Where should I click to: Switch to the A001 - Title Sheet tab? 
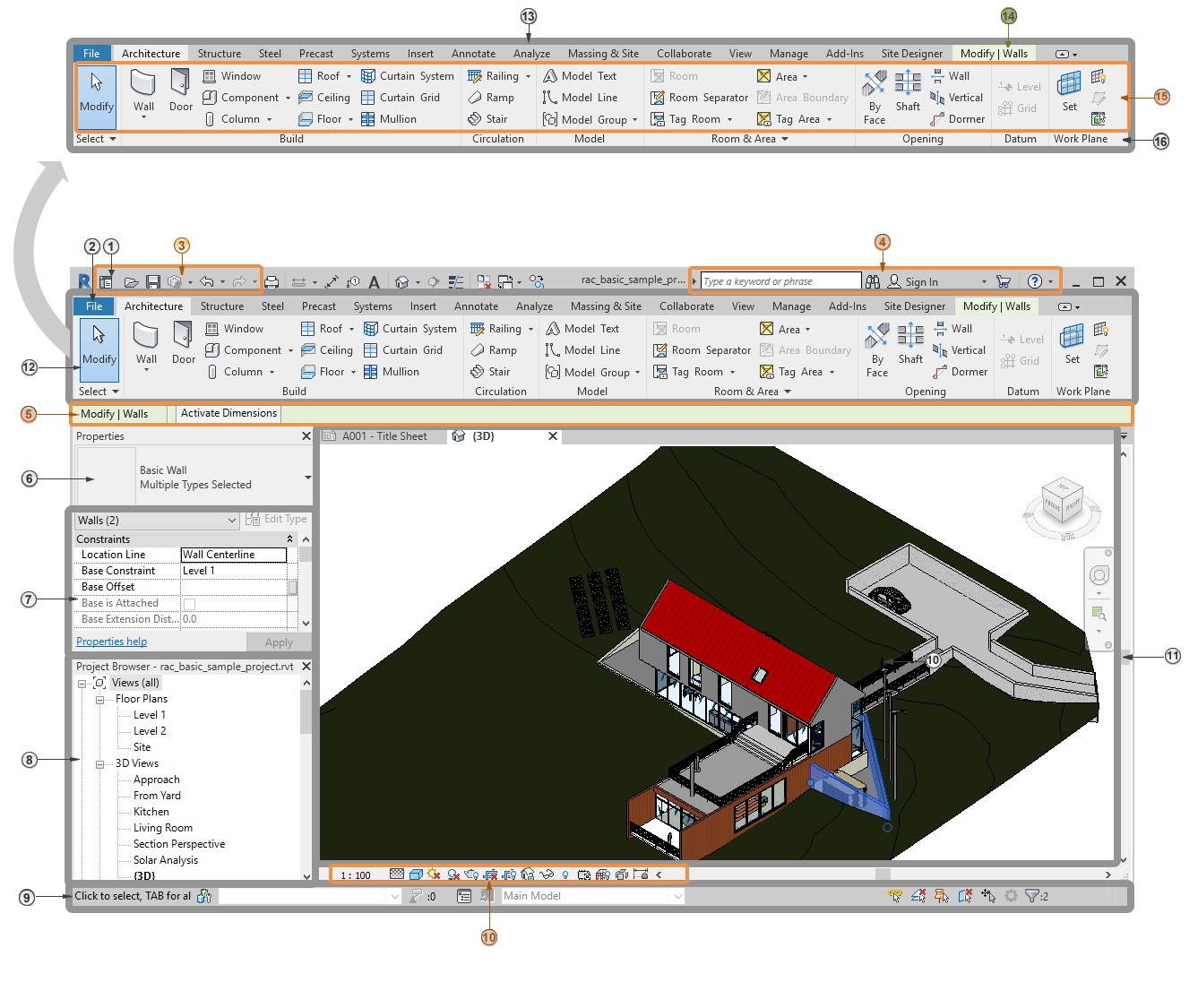coord(384,436)
